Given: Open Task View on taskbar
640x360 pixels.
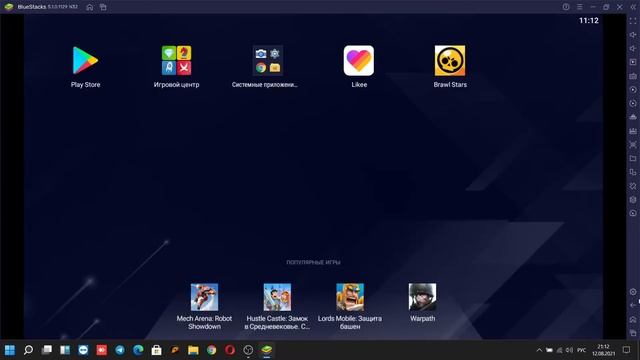Looking at the screenshot, I should 47,350.
